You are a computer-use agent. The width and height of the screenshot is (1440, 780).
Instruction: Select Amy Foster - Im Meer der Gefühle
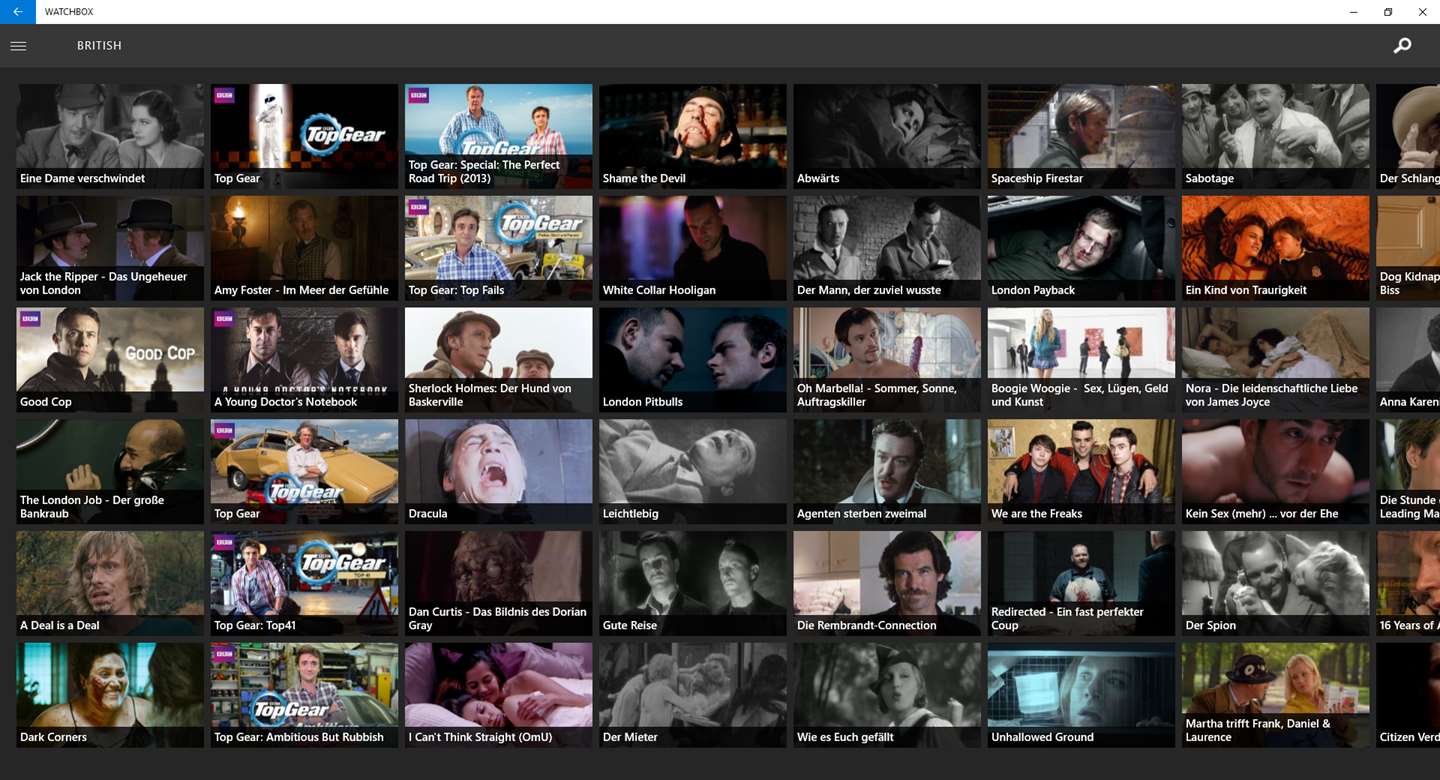pyautogui.click(x=304, y=248)
